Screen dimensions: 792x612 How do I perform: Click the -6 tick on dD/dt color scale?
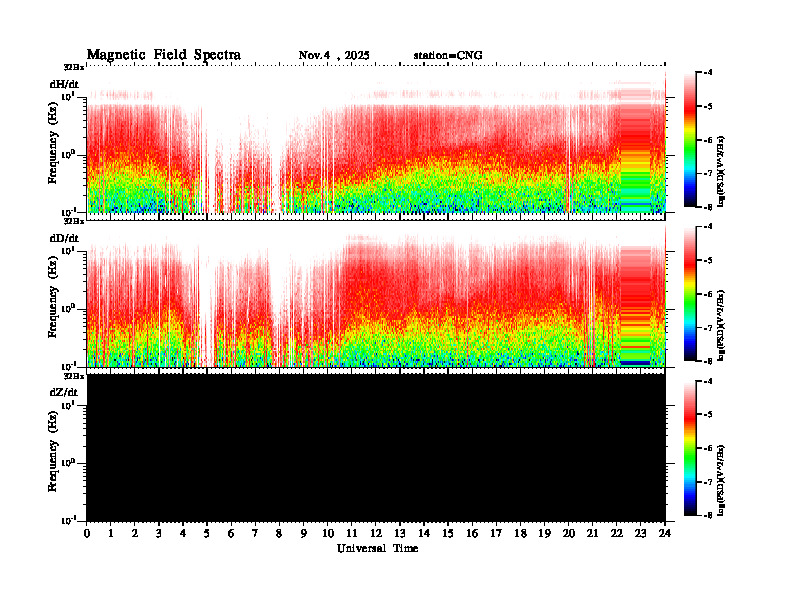(709, 294)
